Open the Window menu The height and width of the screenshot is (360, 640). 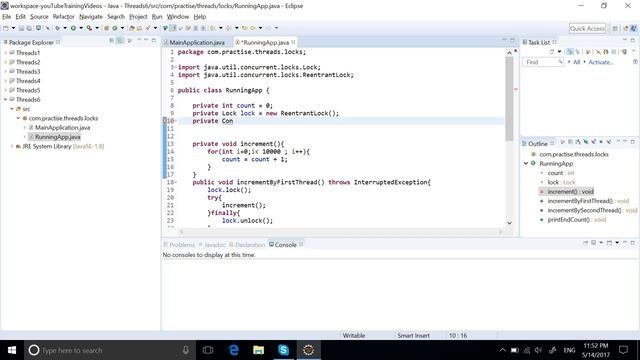178,17
